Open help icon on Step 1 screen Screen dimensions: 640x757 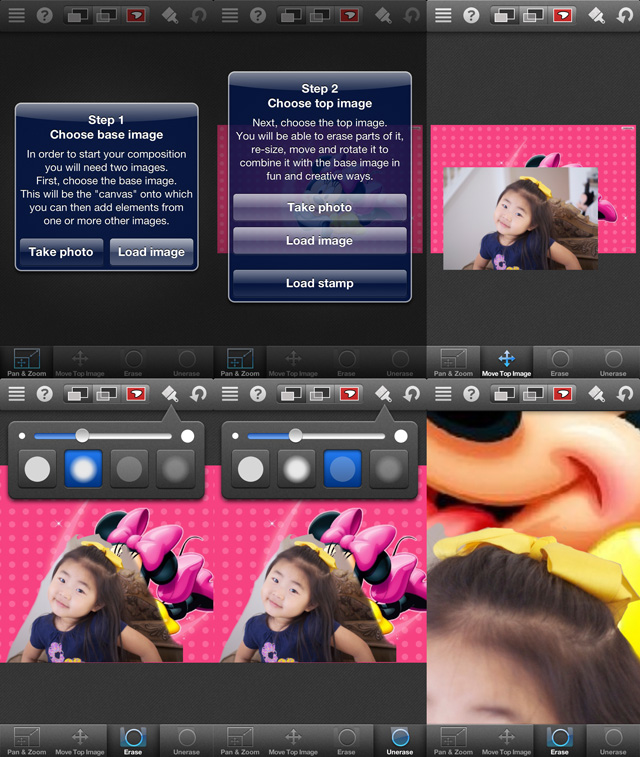tap(44, 15)
